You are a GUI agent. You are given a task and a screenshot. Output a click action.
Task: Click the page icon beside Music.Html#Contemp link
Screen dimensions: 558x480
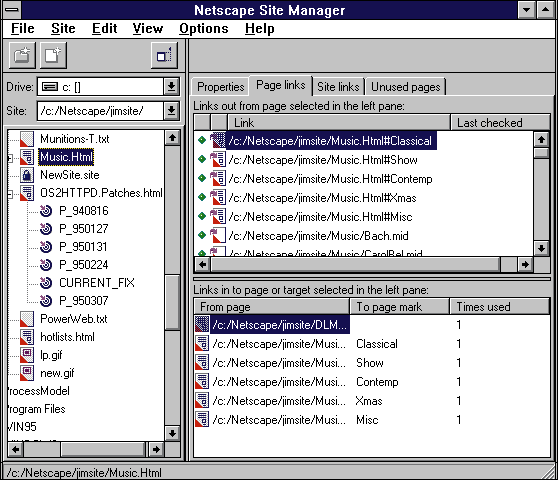(x=218, y=178)
